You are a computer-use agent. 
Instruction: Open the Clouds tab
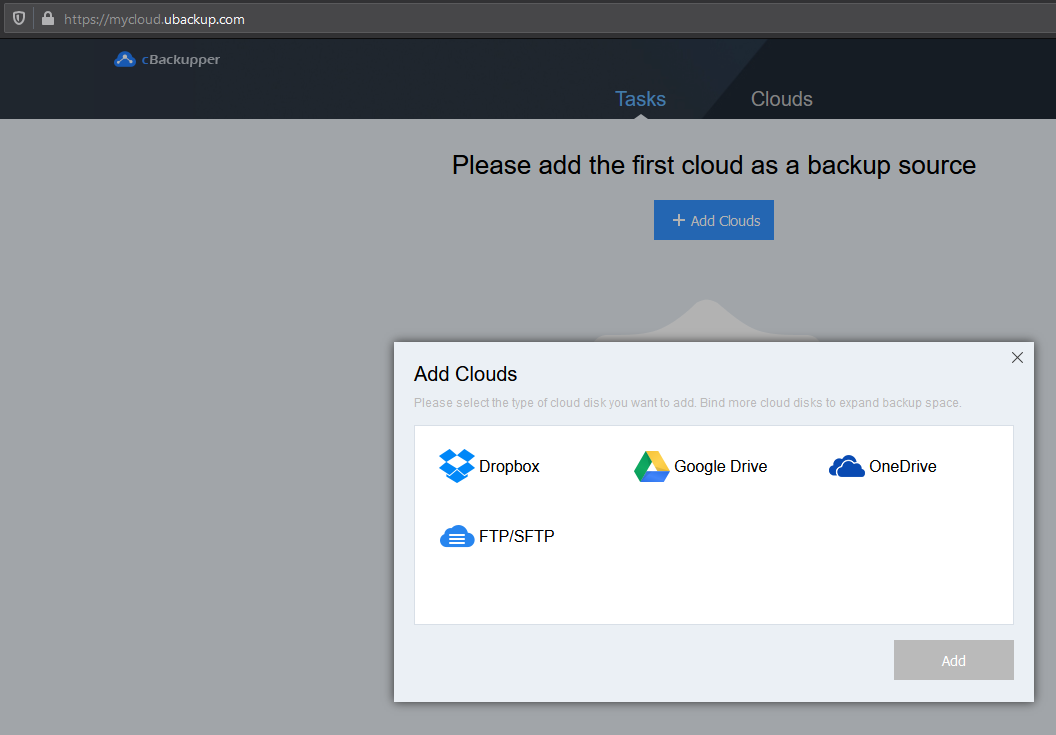pos(781,99)
